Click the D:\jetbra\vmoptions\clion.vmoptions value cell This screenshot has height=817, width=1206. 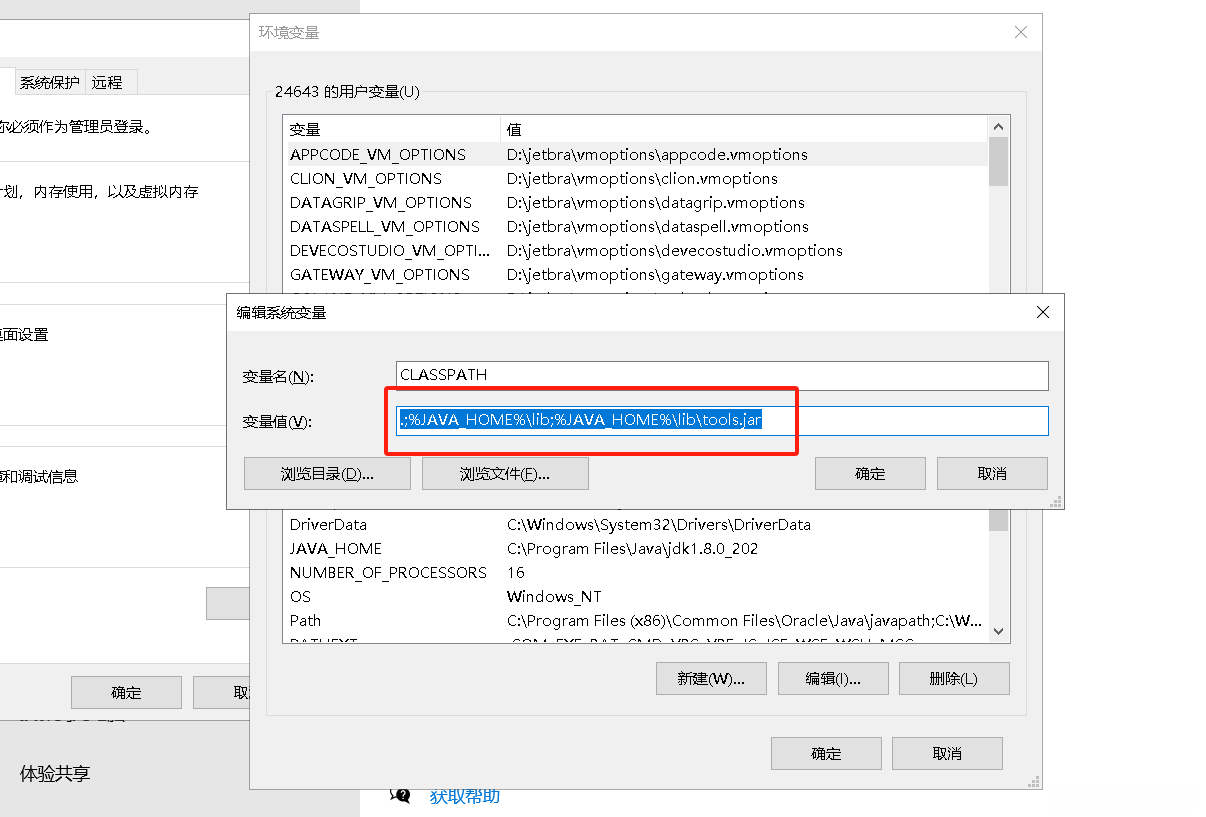642,178
